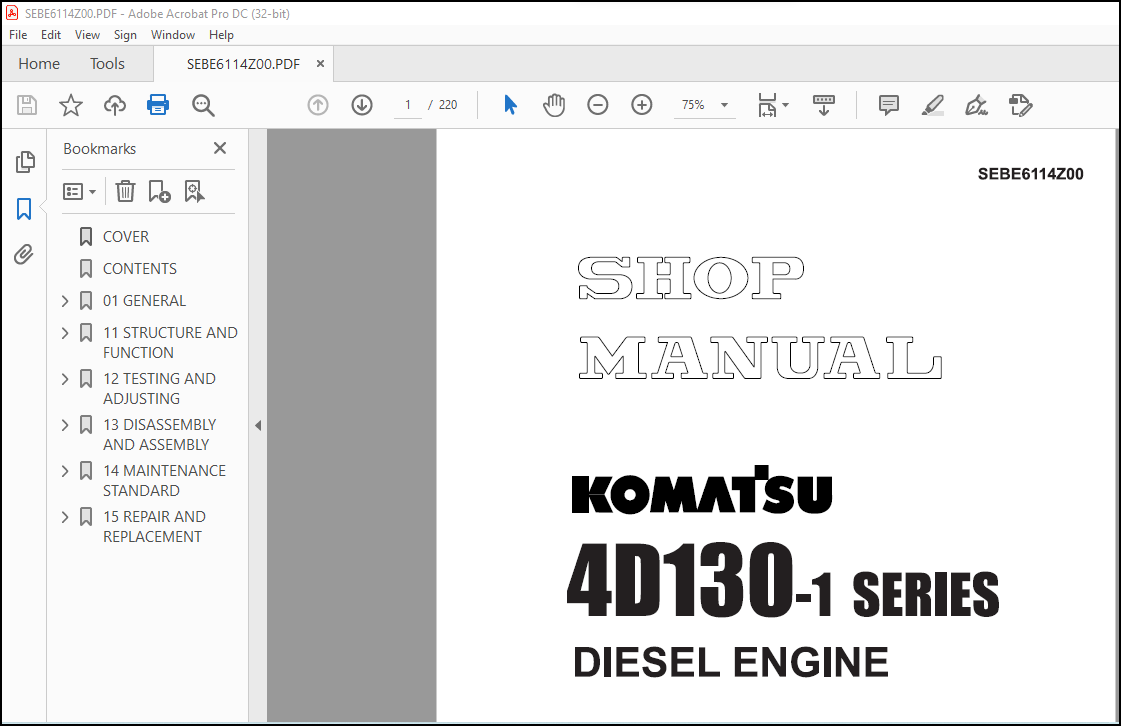Viewport: 1121px width, 726px height.
Task: Open the Attachments paperclip panel
Action: click(24, 255)
